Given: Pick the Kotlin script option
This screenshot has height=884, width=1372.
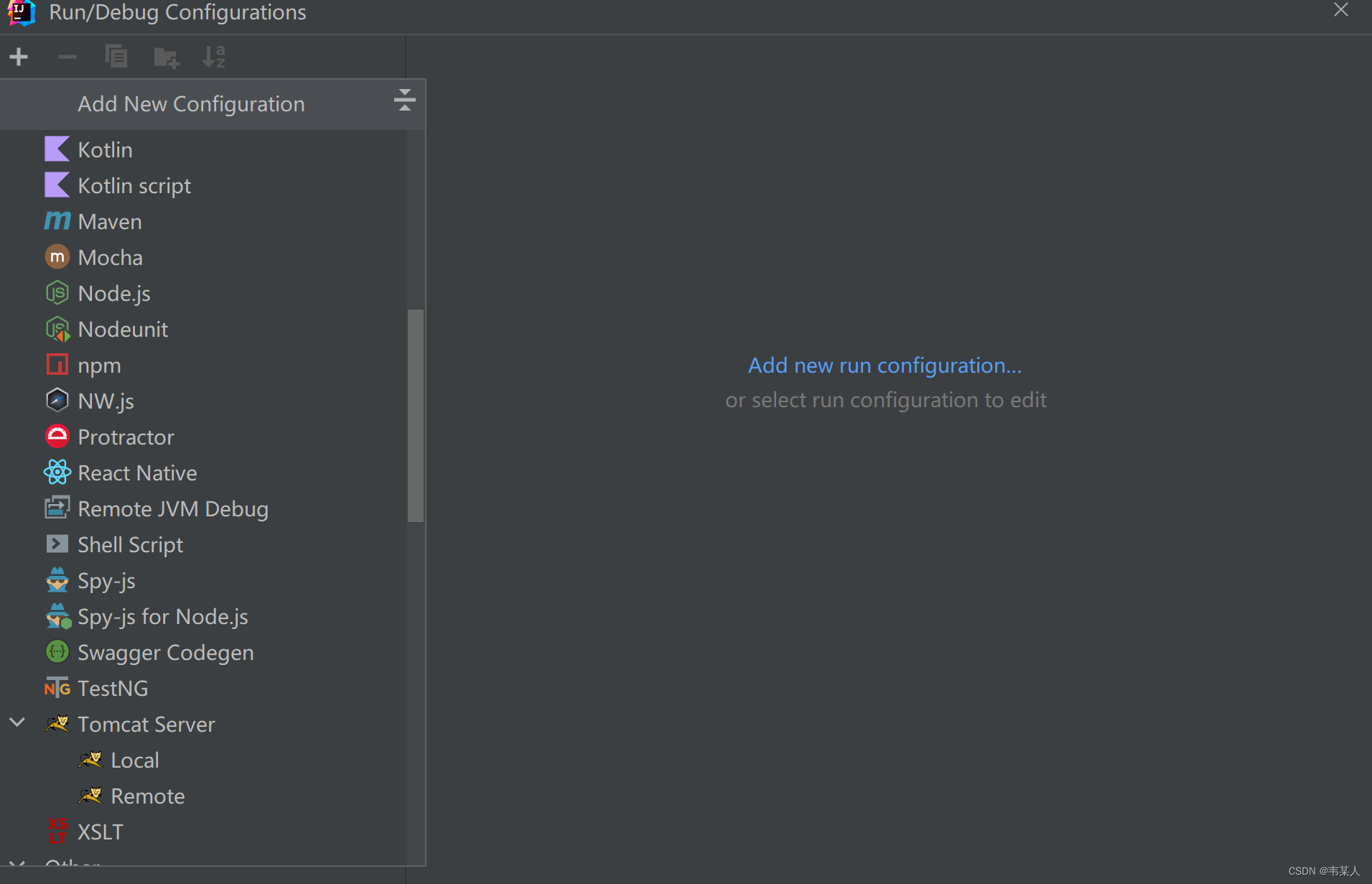Looking at the screenshot, I should click(134, 185).
